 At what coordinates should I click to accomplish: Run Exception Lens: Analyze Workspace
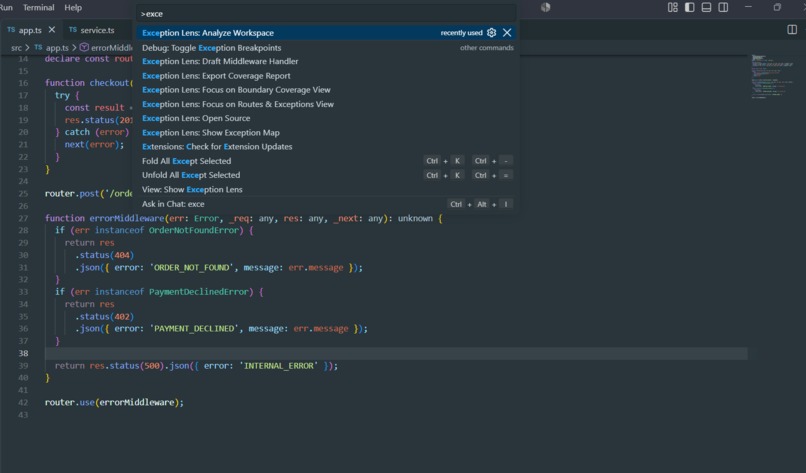click(x=327, y=32)
